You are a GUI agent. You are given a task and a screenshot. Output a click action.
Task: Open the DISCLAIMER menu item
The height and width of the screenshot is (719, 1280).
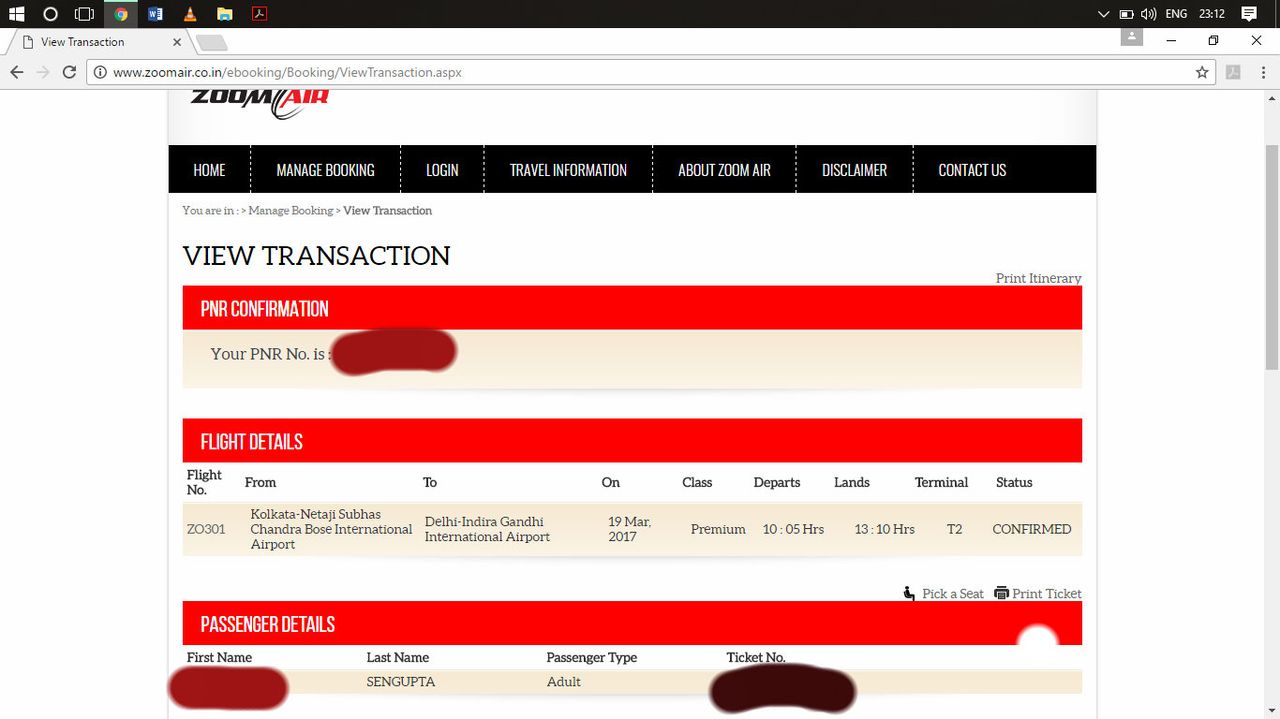854,170
